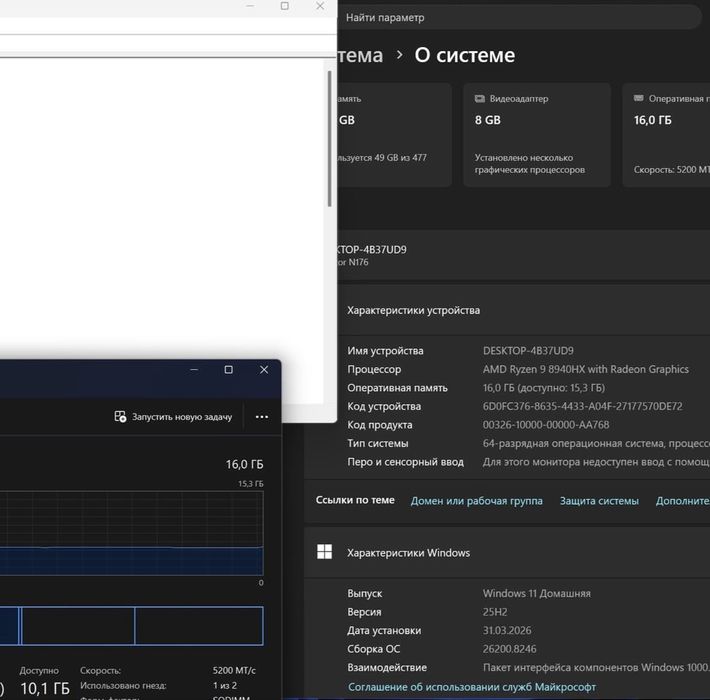
Task: Click the 'Найти параметр' search field in Settings
Action: click(518, 18)
